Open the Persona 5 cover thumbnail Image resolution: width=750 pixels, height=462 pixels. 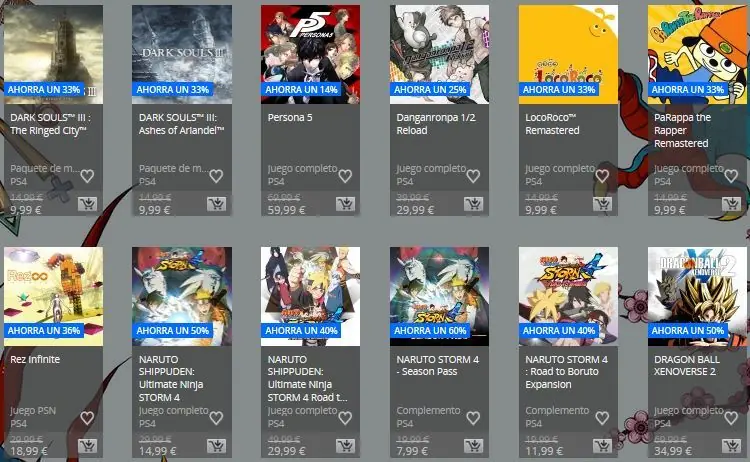[310, 54]
